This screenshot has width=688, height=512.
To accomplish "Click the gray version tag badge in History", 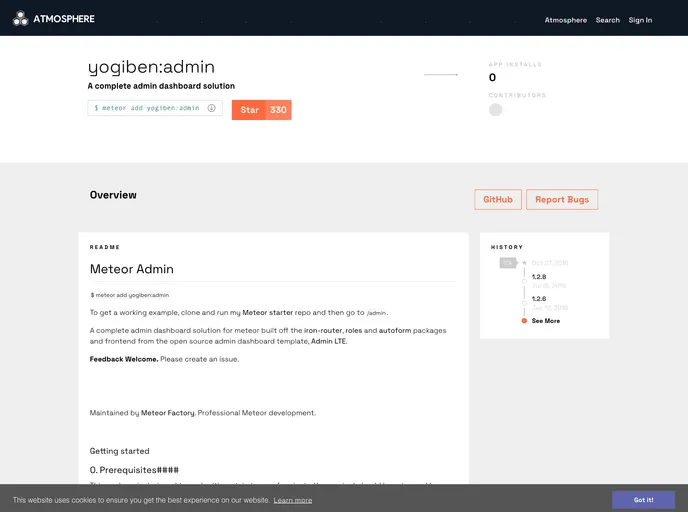I will point(508,262).
